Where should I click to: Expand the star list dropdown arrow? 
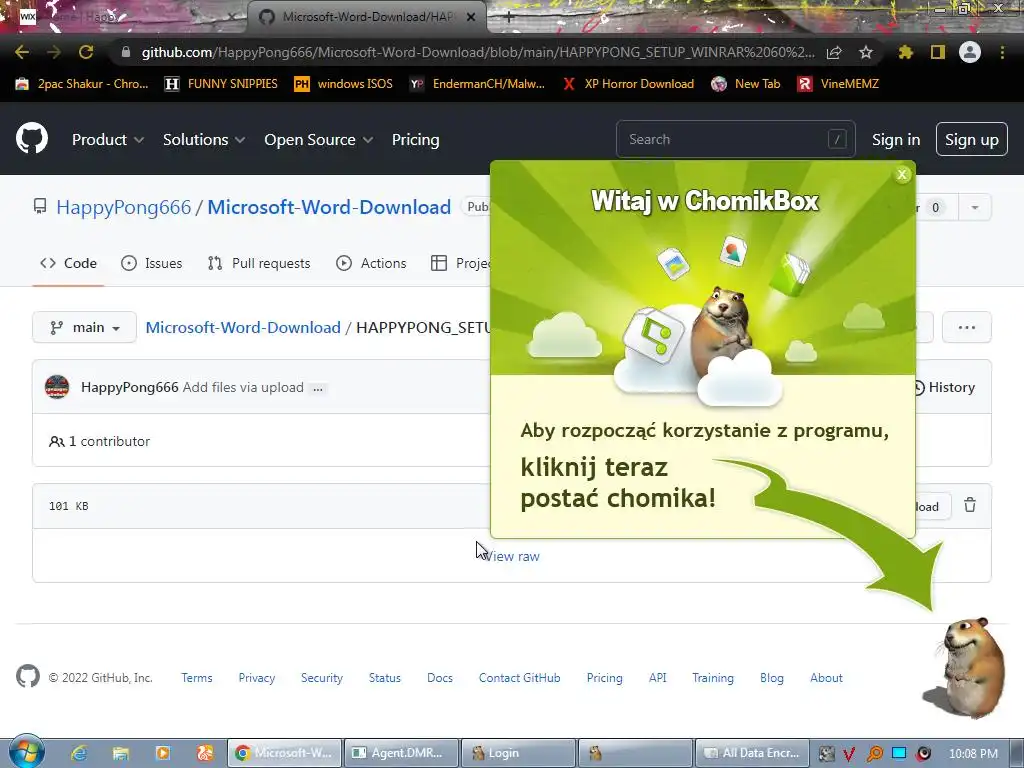tap(975, 208)
